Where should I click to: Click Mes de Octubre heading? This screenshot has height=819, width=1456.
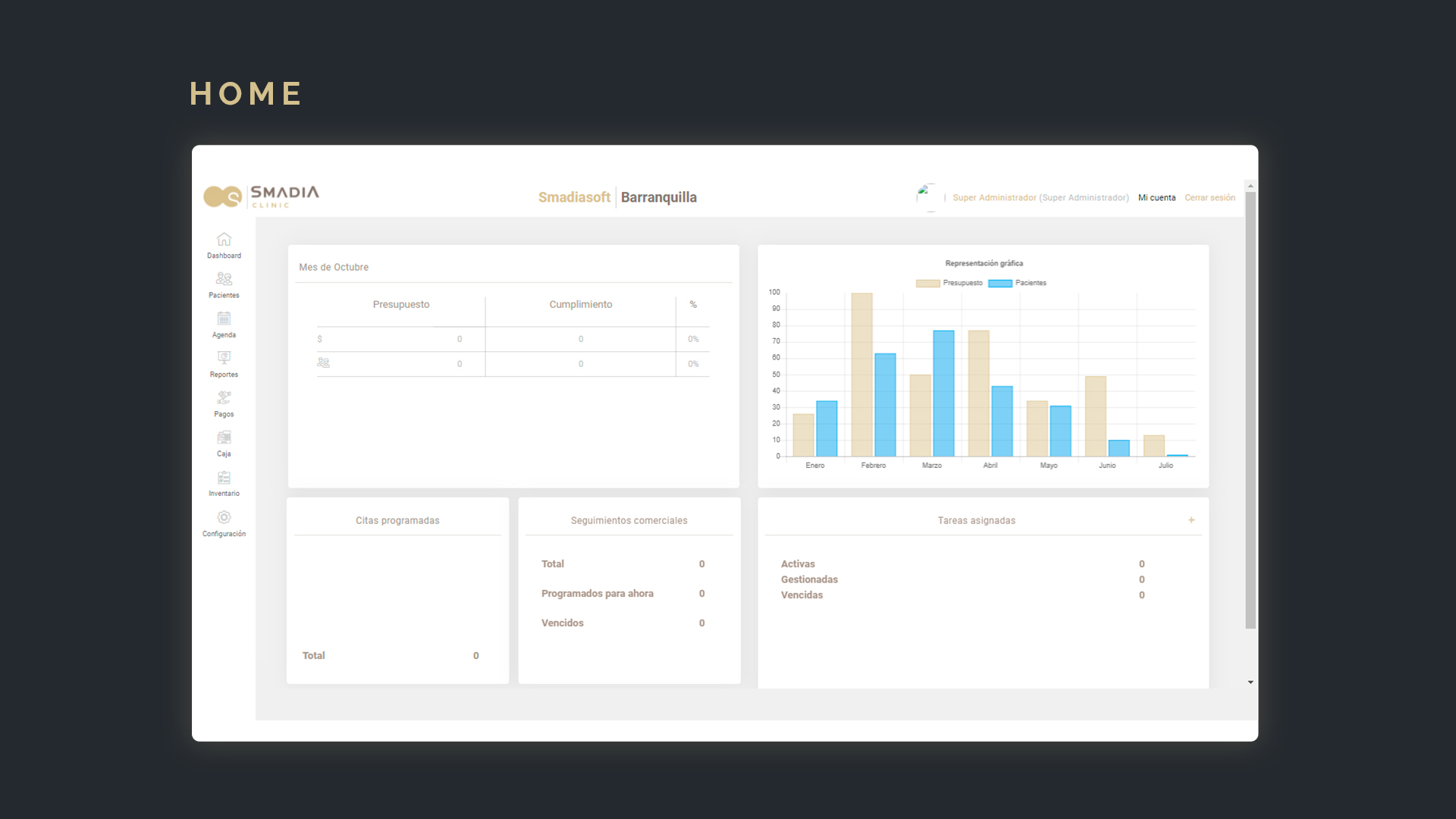(334, 268)
